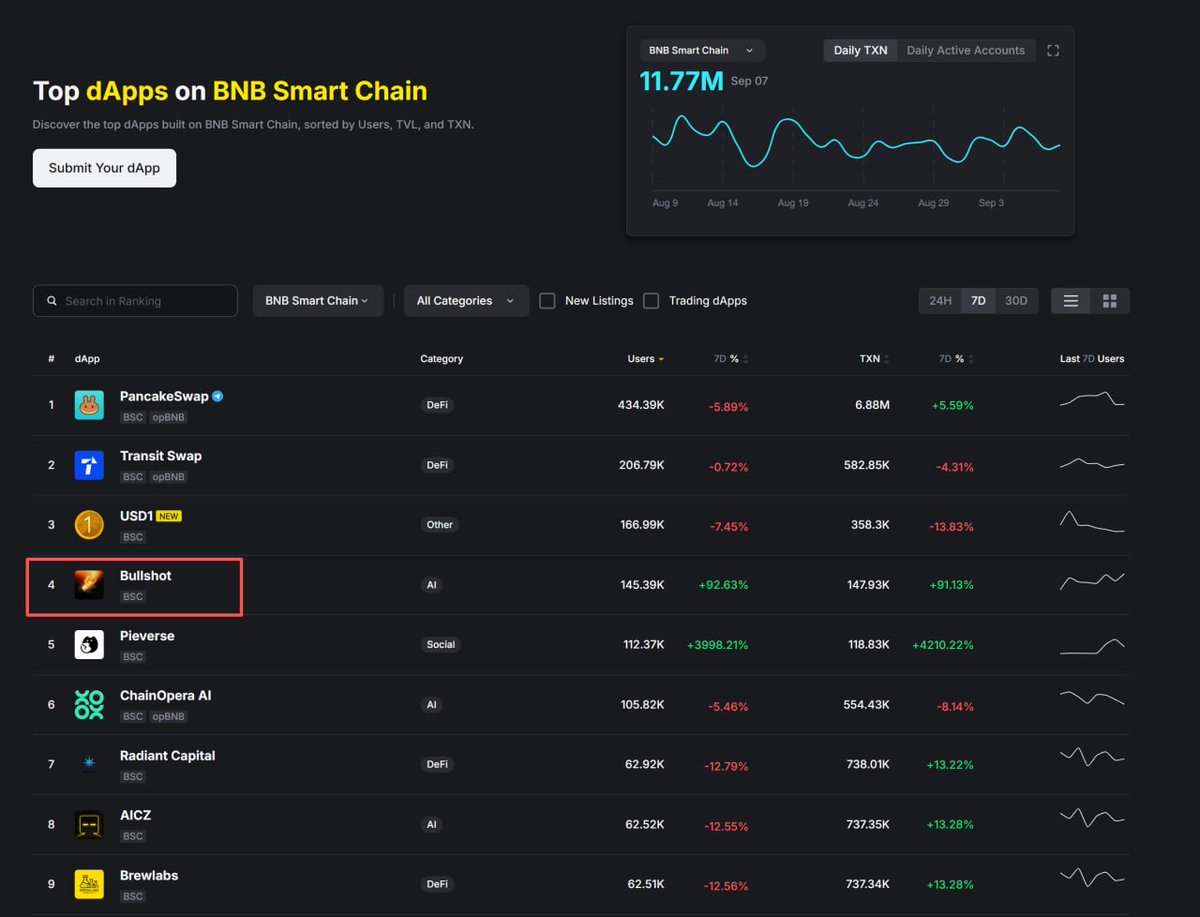View Pieverse 7D users sparkline

(1092, 645)
